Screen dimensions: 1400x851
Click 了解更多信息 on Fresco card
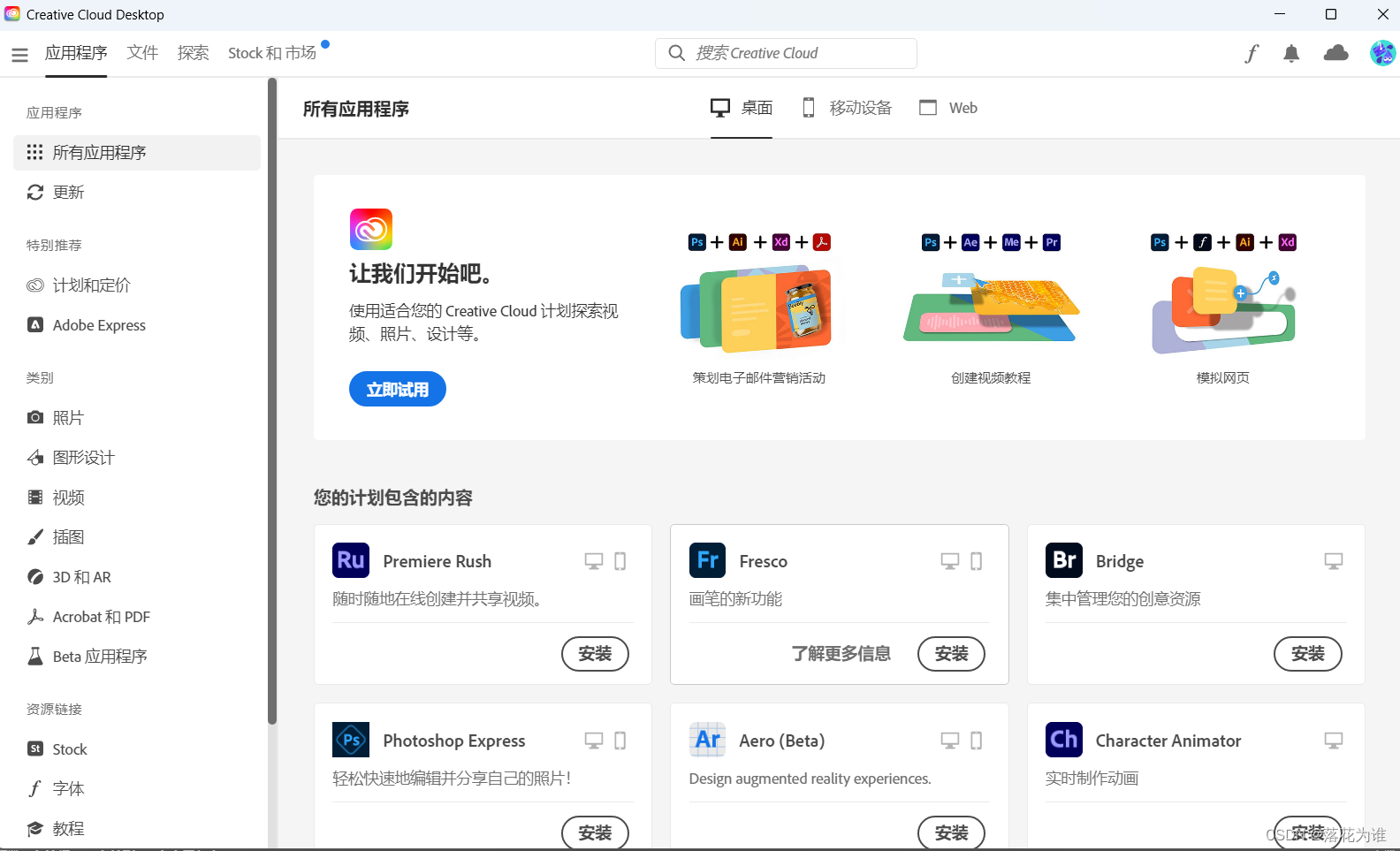click(841, 654)
